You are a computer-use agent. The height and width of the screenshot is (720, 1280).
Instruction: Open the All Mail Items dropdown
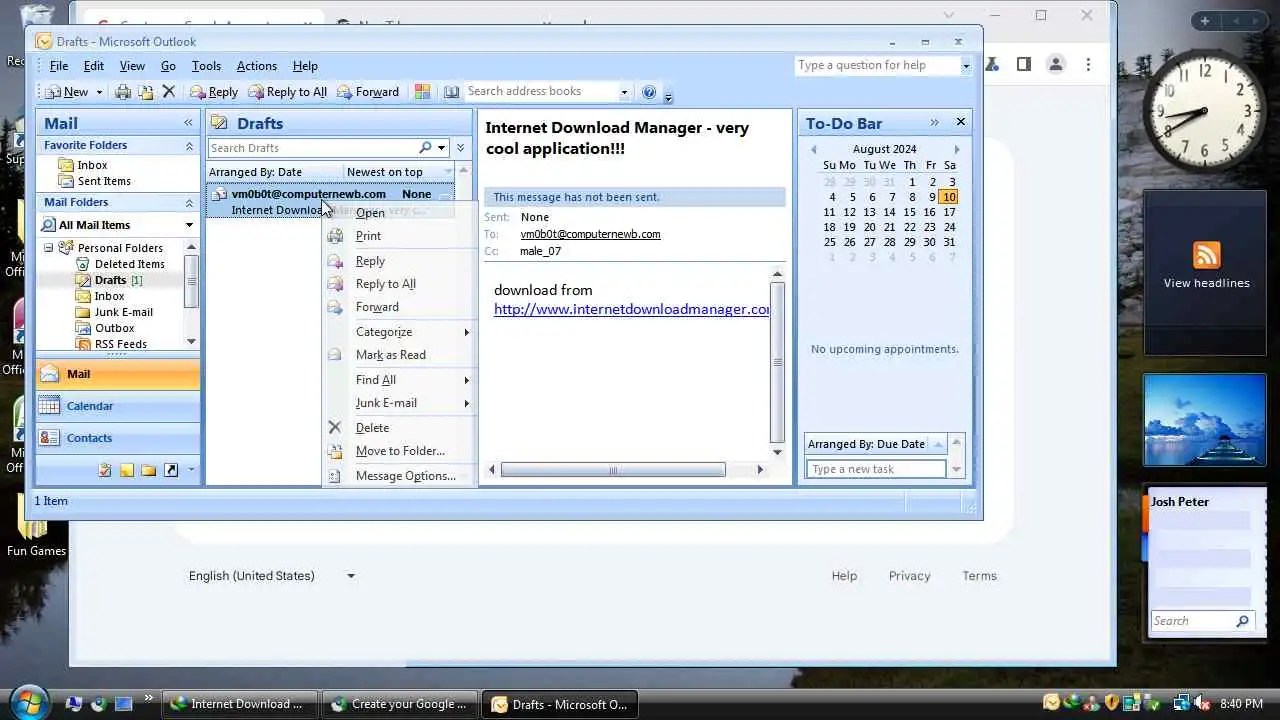click(189, 225)
